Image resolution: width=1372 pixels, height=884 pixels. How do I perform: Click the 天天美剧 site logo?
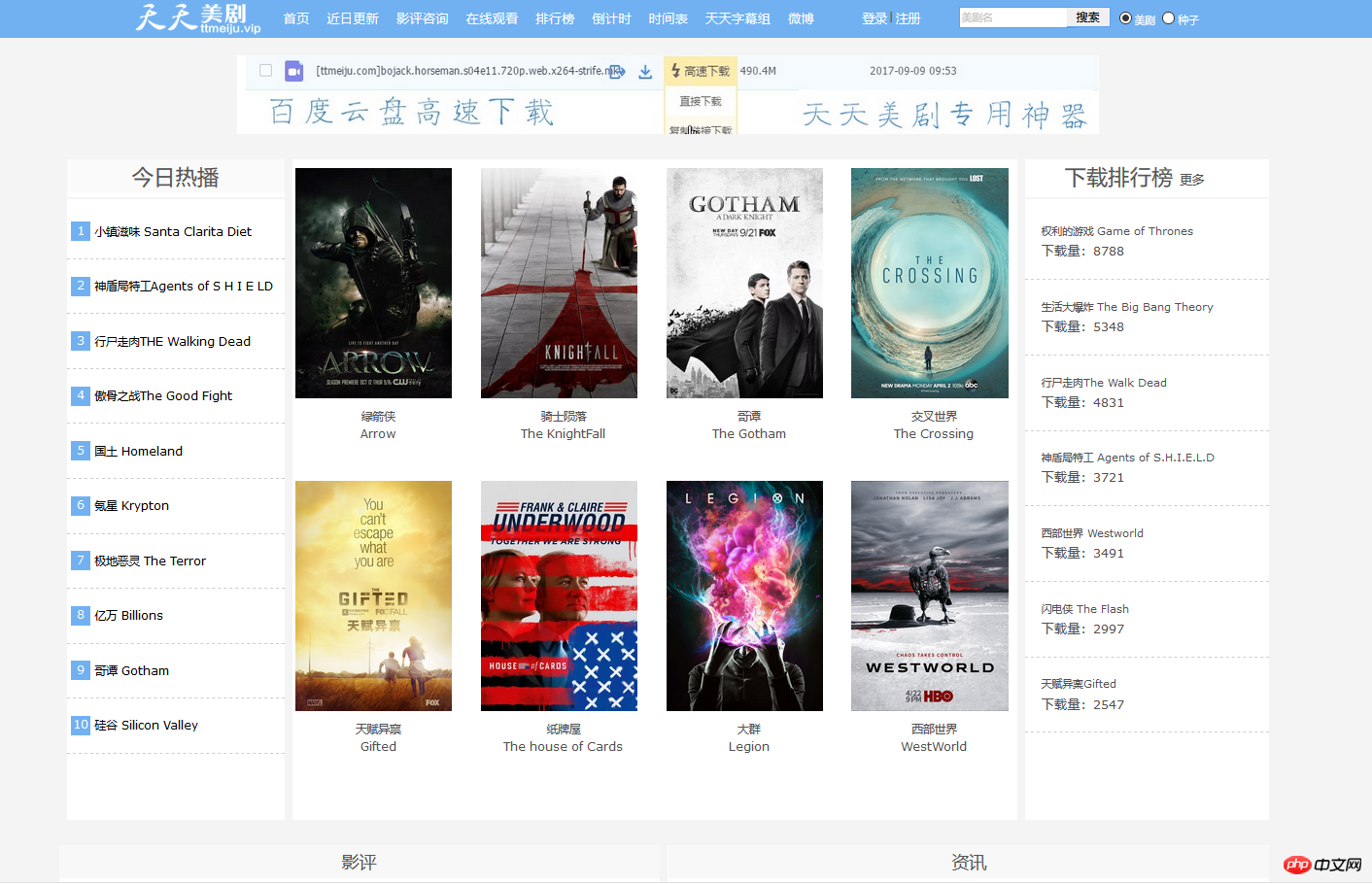(x=198, y=17)
